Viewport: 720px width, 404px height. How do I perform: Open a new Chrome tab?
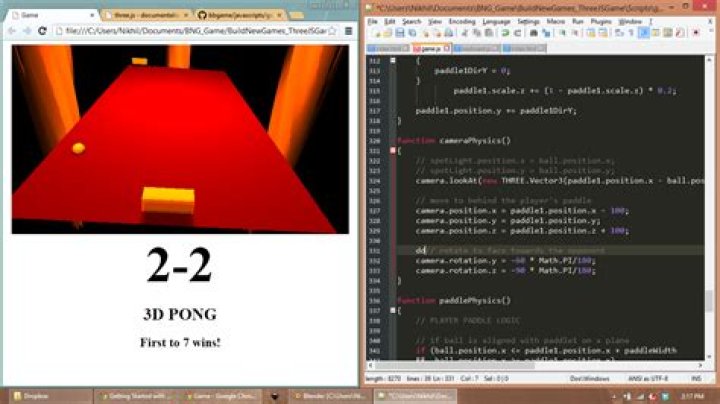297,16
